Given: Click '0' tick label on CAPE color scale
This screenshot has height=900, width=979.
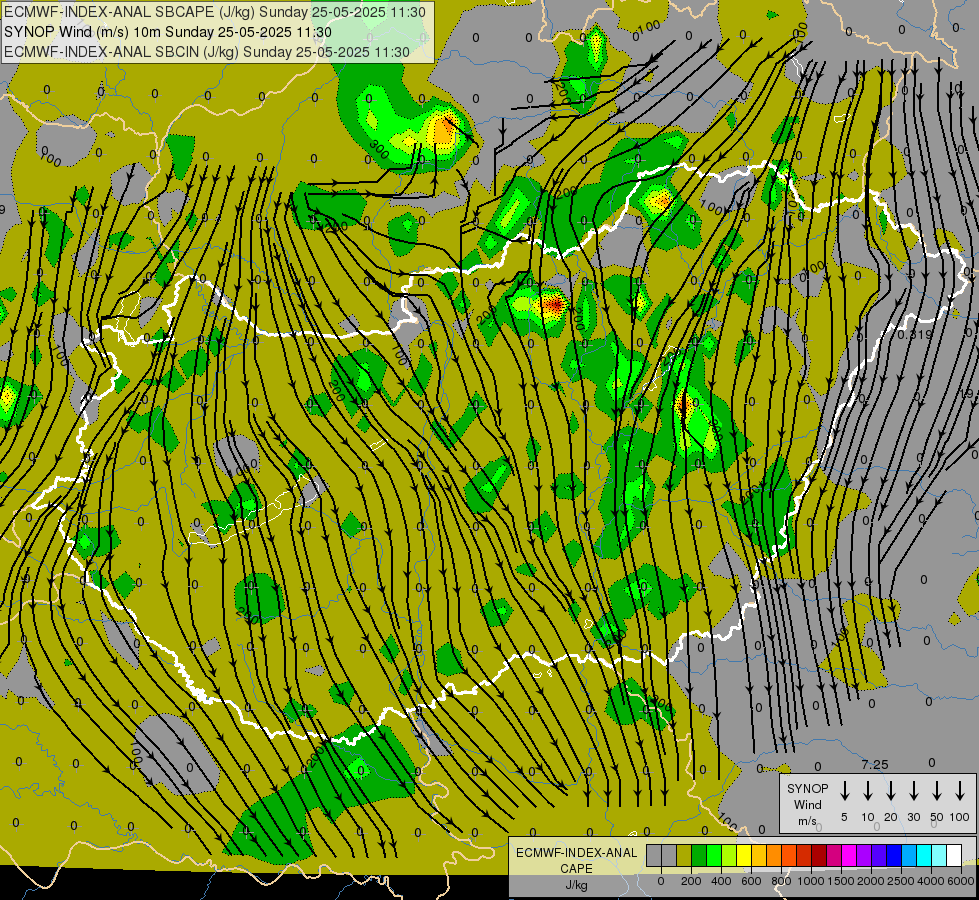Looking at the screenshot, I should click(x=661, y=881).
